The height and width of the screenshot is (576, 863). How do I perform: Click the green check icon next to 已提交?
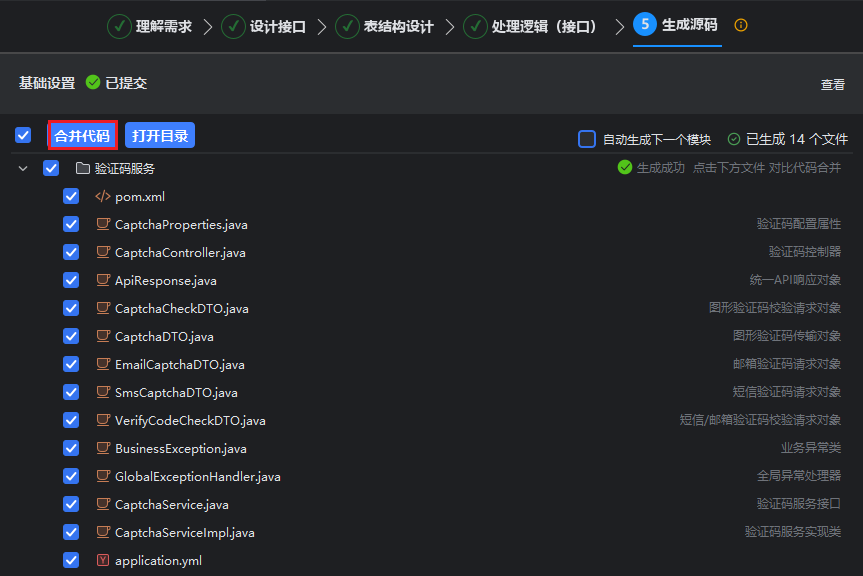tap(93, 83)
